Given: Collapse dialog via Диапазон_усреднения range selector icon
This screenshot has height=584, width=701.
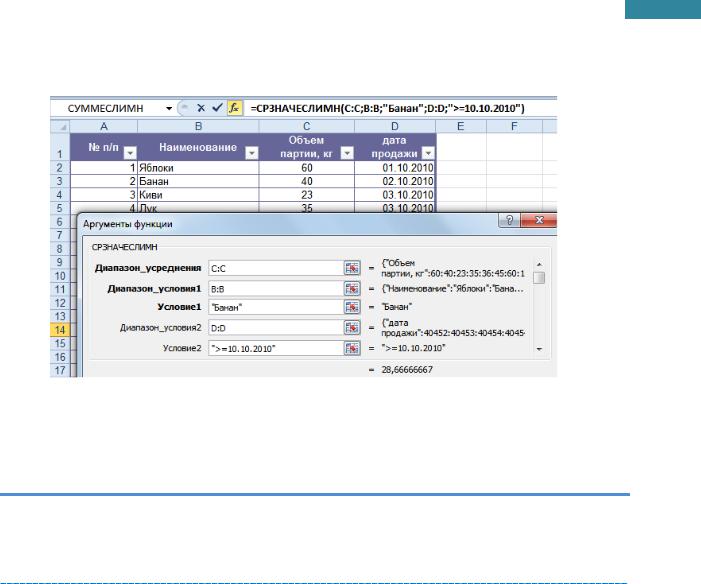Looking at the screenshot, I should pyautogui.click(x=352, y=268).
